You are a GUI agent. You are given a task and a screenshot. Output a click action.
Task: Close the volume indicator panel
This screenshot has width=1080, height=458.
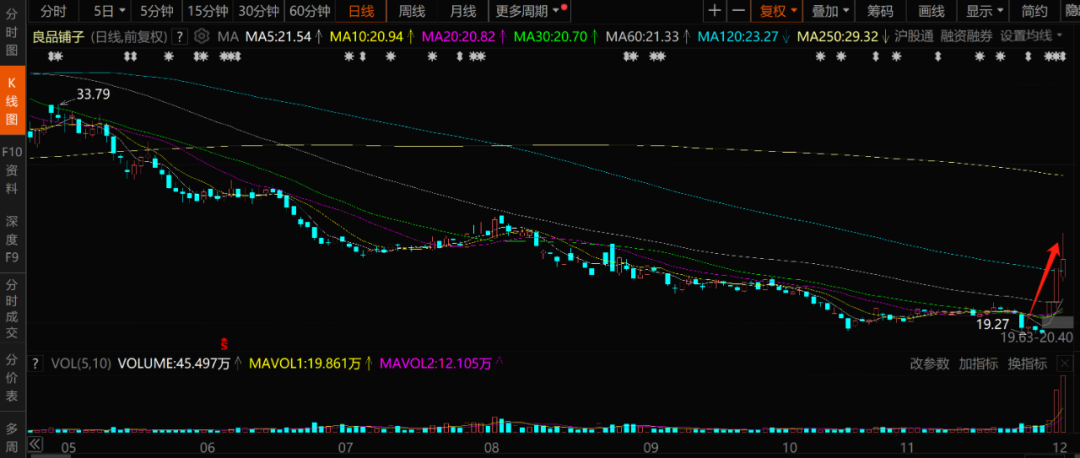1065,364
